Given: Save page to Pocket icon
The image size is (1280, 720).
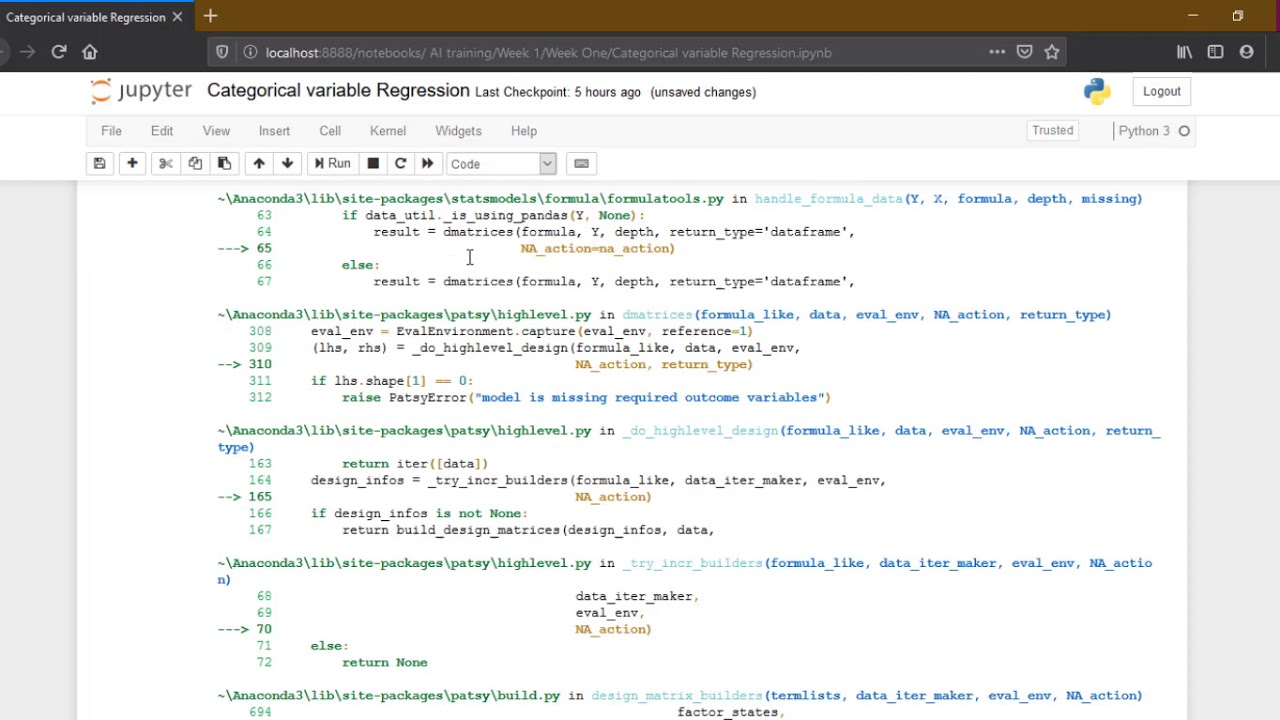Looking at the screenshot, I should pos(1025,52).
